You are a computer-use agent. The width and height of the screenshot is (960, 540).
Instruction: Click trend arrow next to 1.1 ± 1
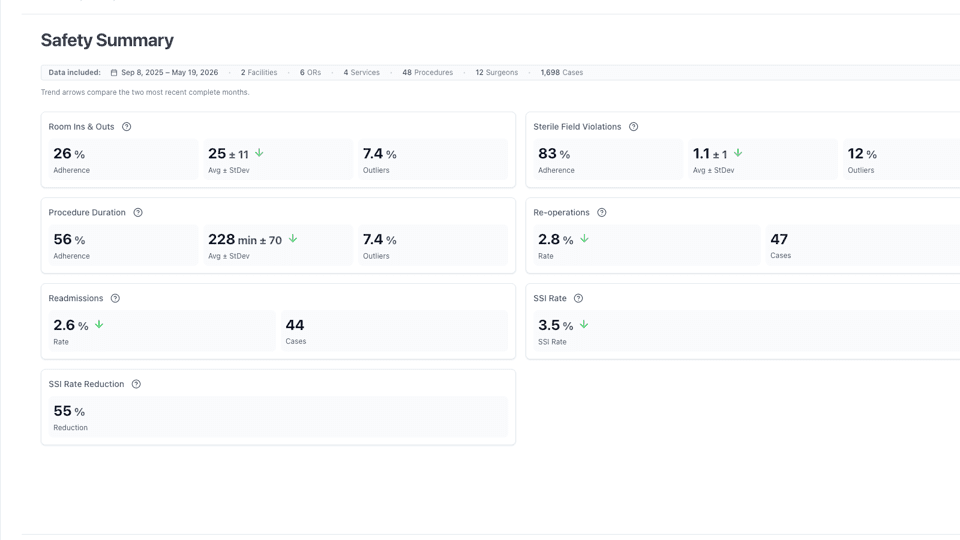click(x=738, y=153)
